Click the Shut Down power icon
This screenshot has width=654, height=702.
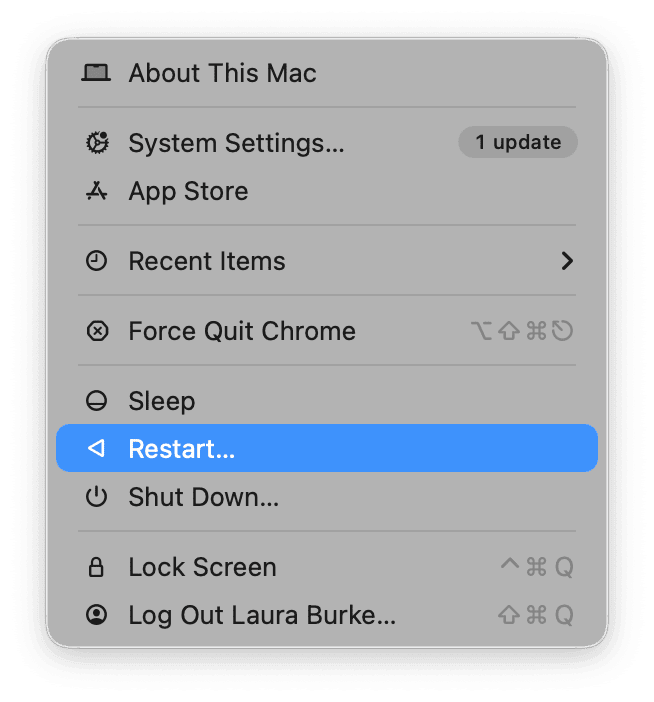coord(97,497)
